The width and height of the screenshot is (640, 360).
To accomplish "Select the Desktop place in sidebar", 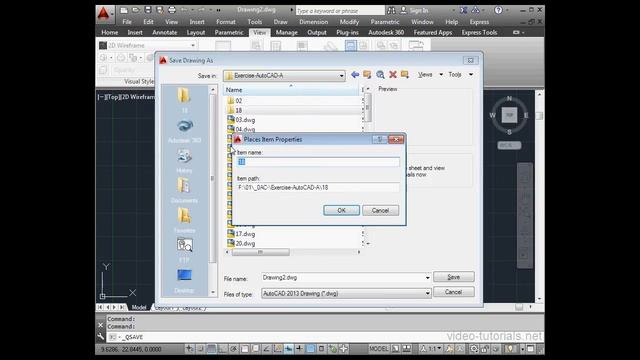I will pos(184,280).
